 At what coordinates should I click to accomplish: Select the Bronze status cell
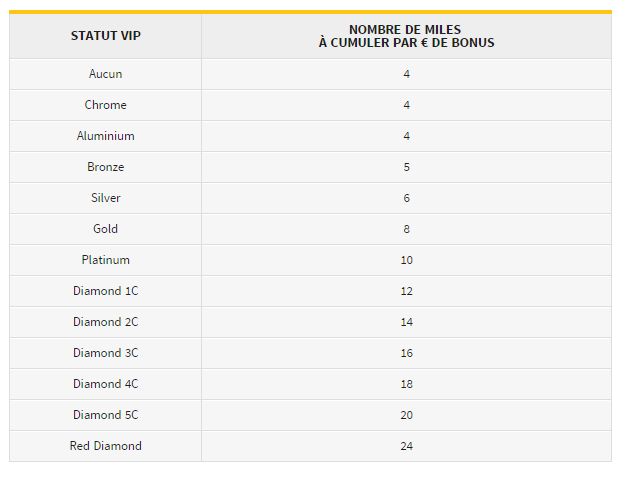pyautogui.click(x=106, y=167)
